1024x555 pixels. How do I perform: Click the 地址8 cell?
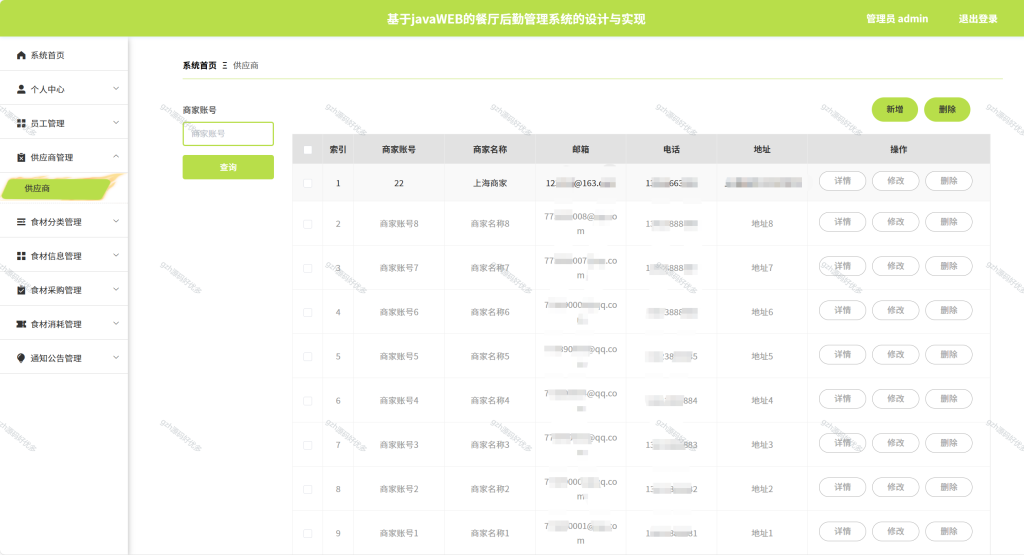point(762,224)
